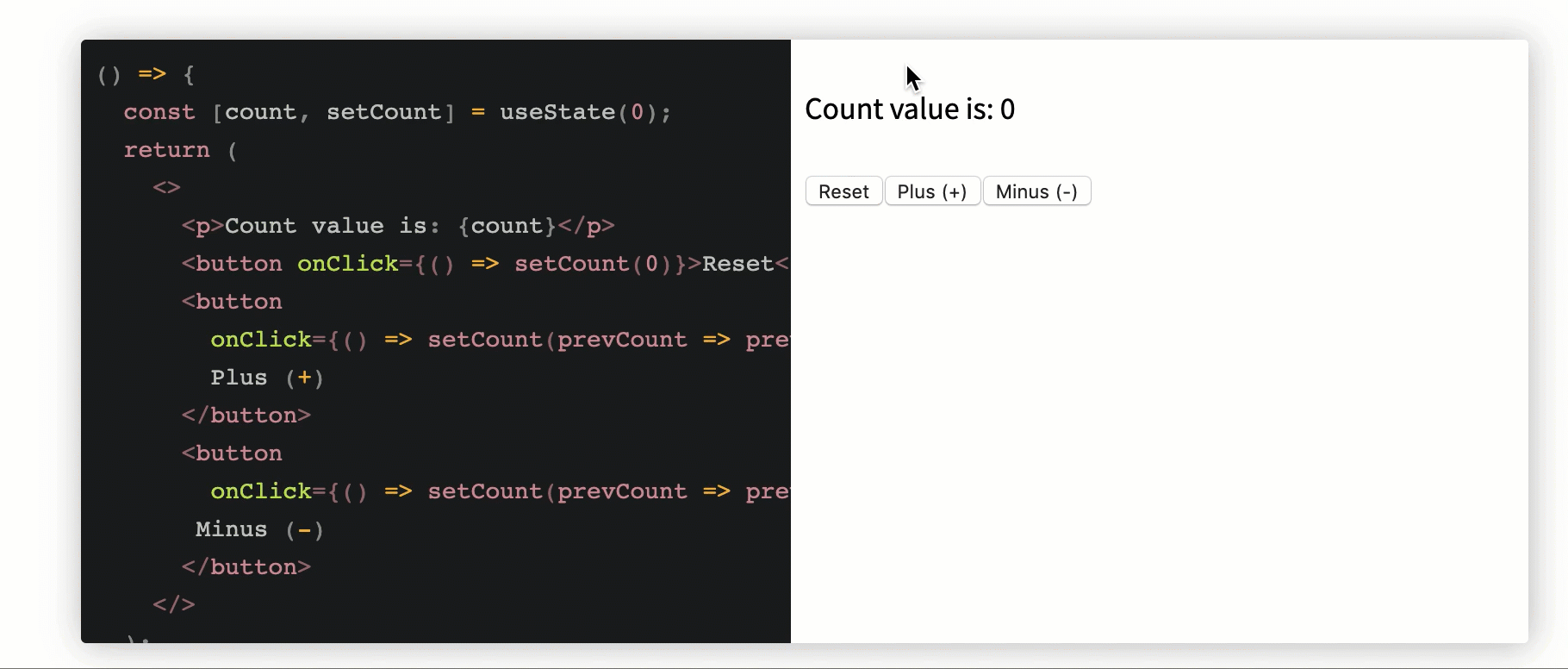This screenshot has height=669, width=1568.
Task: Click the 'Minus (-)' text in the code editor
Action: [x=259, y=529]
